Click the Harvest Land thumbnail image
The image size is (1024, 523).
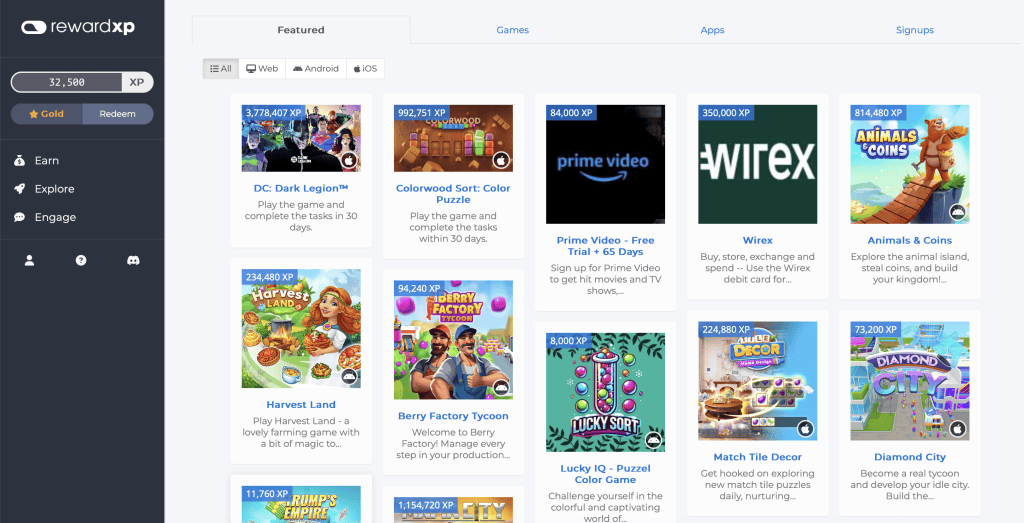(301, 329)
